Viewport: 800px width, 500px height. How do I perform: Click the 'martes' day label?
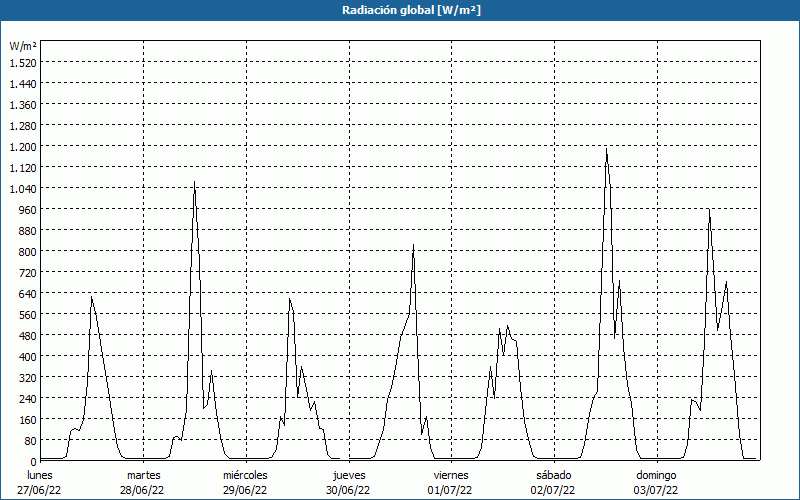click(143, 475)
